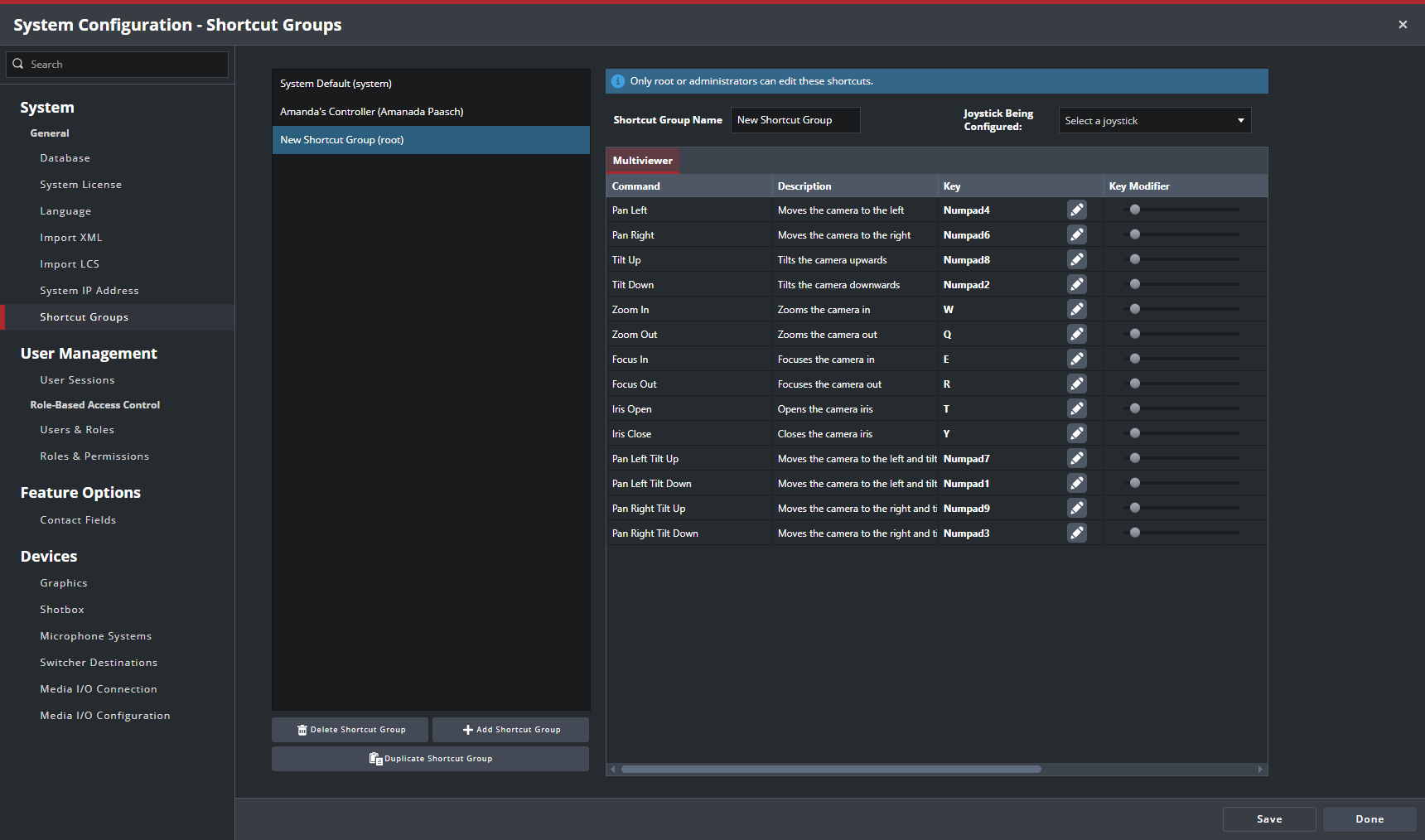The width and height of the screenshot is (1425, 840).
Task: Edit the Zoom In key binding
Action: pos(1076,310)
